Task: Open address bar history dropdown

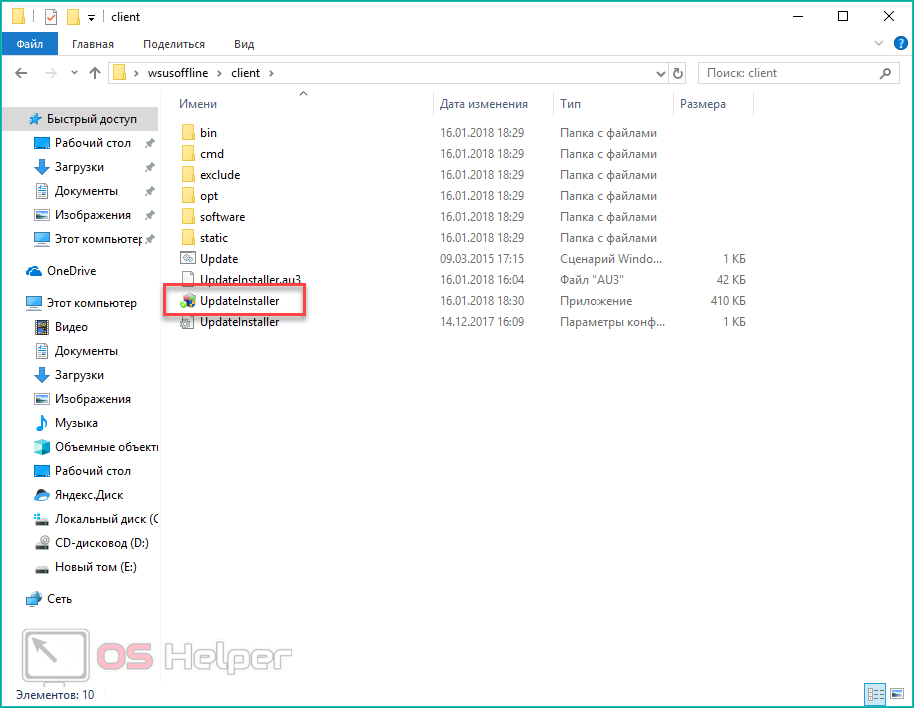Action: click(660, 73)
